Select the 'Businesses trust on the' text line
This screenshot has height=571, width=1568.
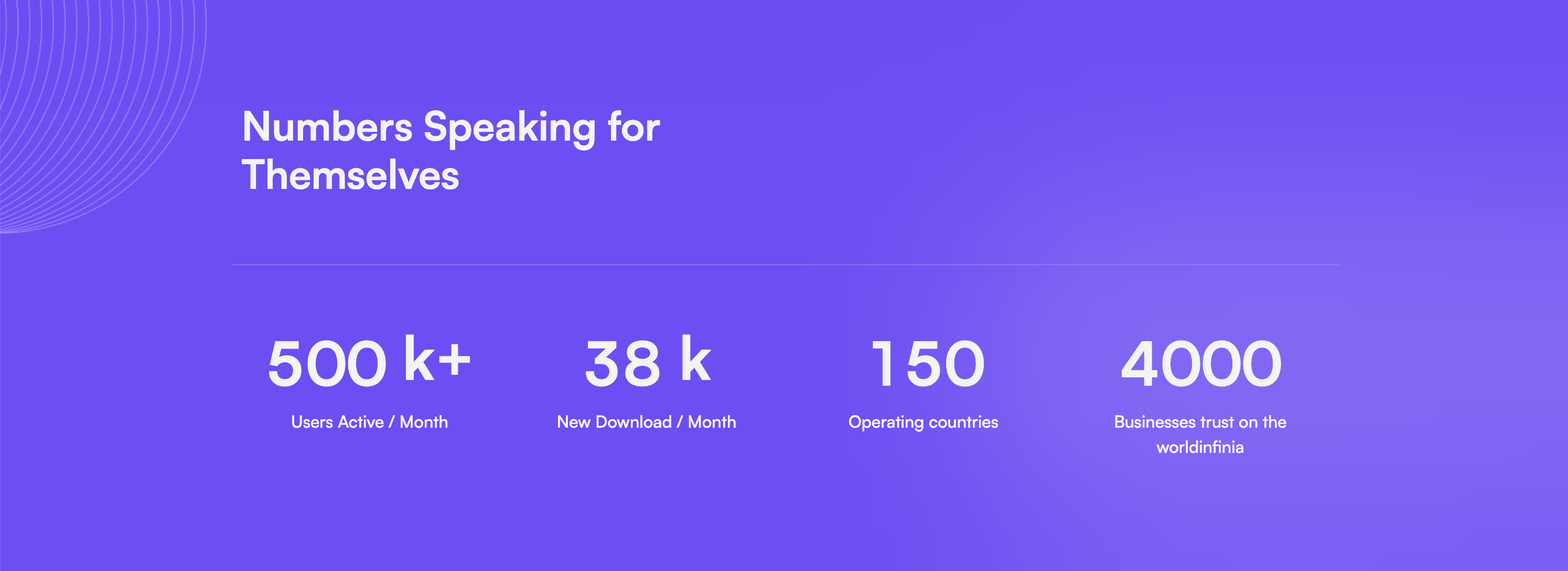[1200, 422]
